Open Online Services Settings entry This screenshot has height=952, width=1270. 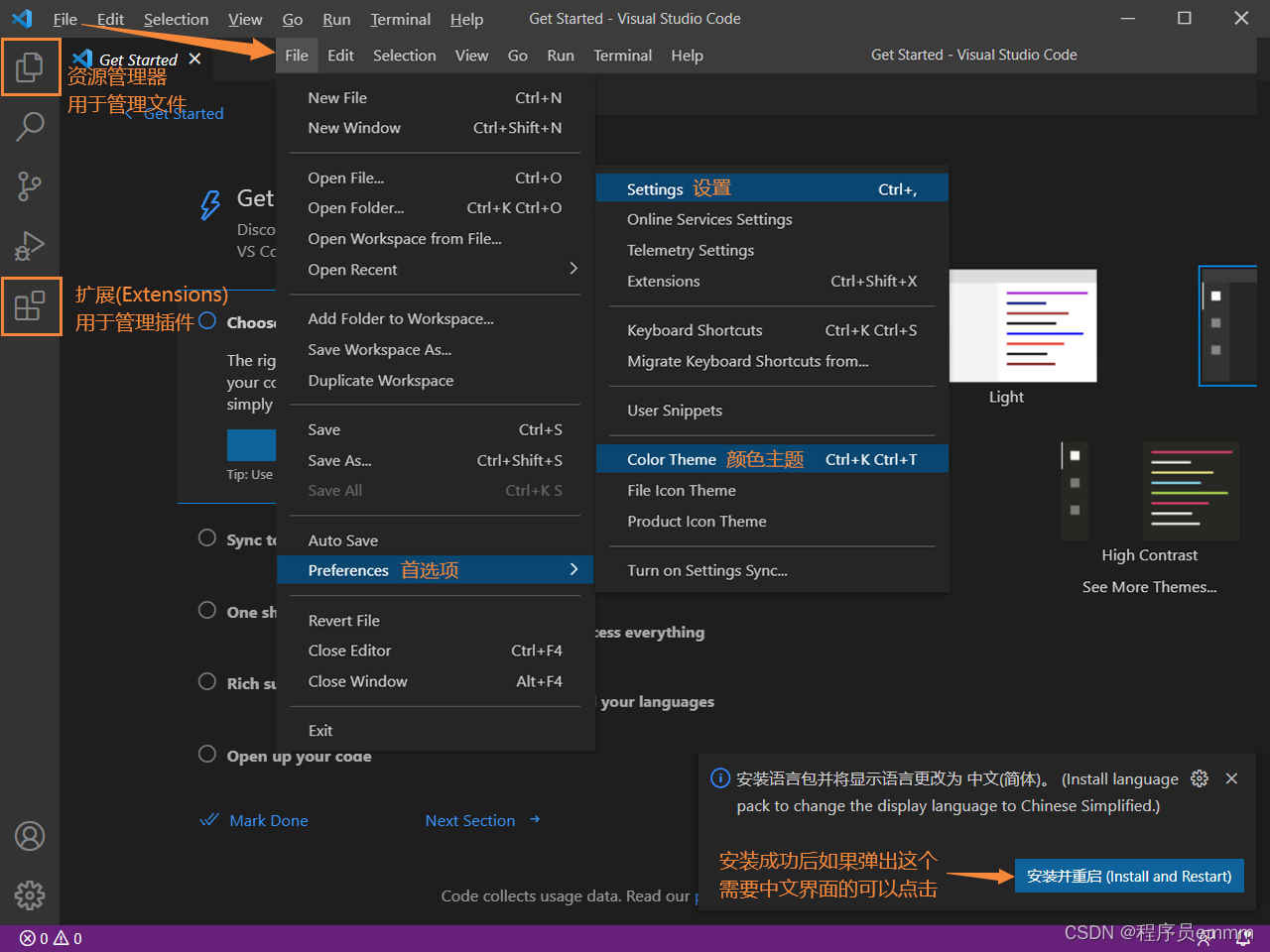click(772, 219)
